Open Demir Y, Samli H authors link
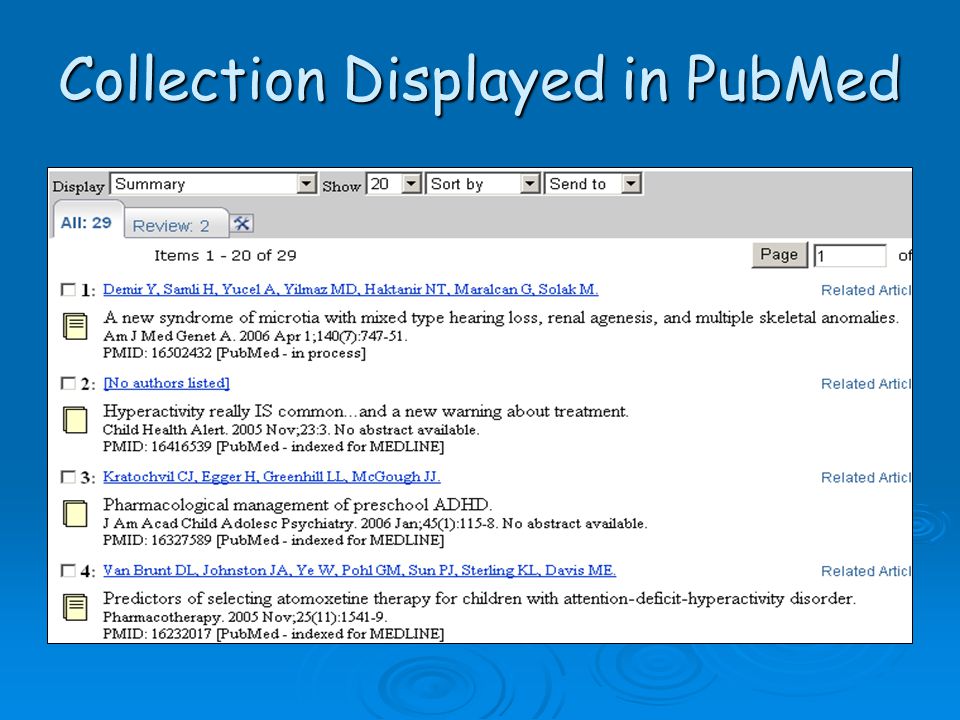Viewport: 960px width, 720px height. (350, 290)
